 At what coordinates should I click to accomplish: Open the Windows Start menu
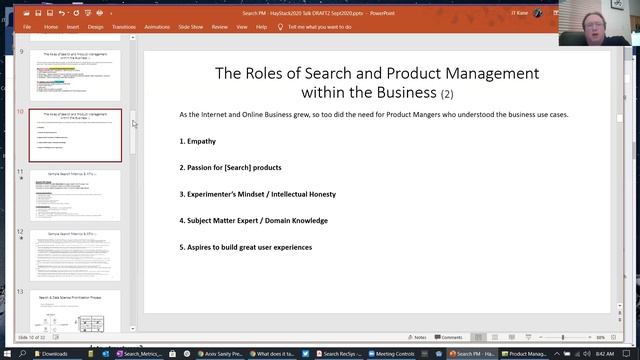click(x=7, y=353)
